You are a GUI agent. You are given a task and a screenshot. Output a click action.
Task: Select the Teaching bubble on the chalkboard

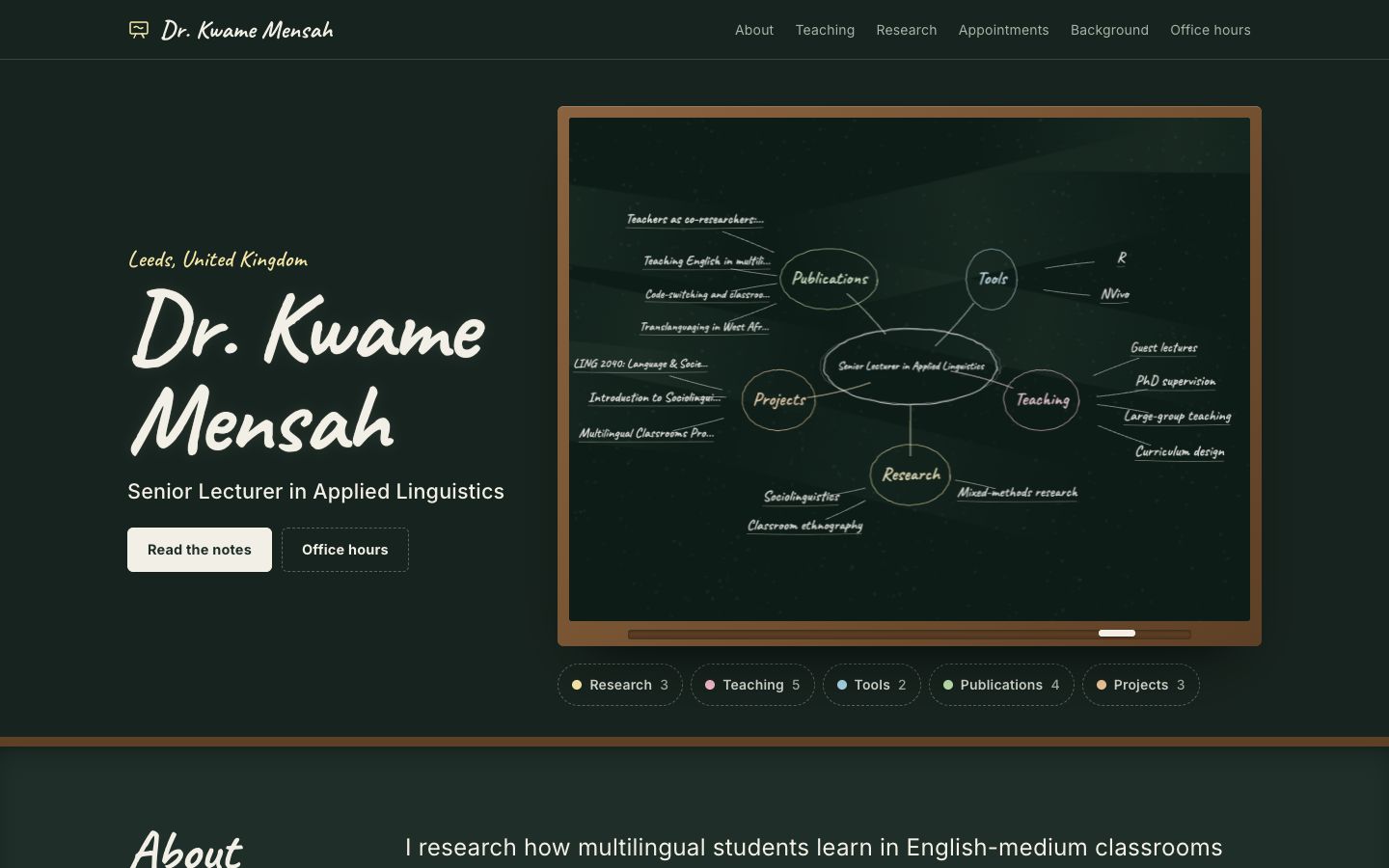(x=1042, y=399)
